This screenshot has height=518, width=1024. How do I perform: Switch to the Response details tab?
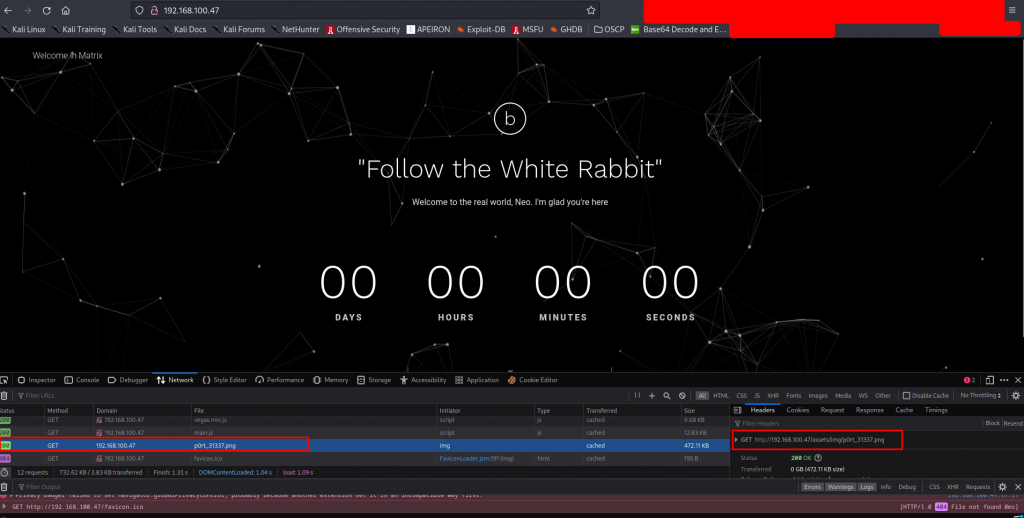[x=869, y=410]
